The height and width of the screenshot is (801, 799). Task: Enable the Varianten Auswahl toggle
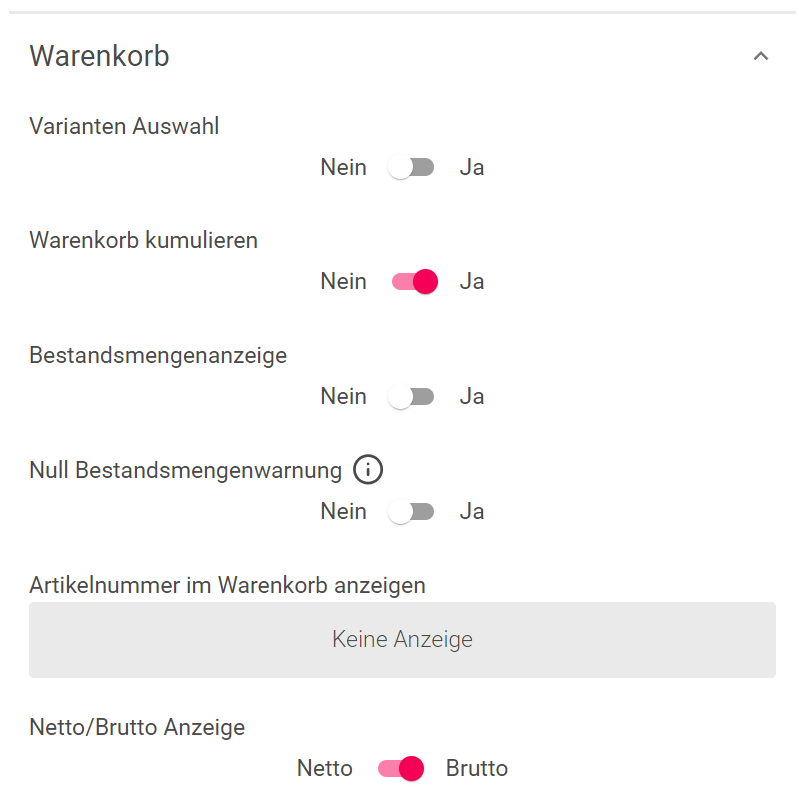413,168
